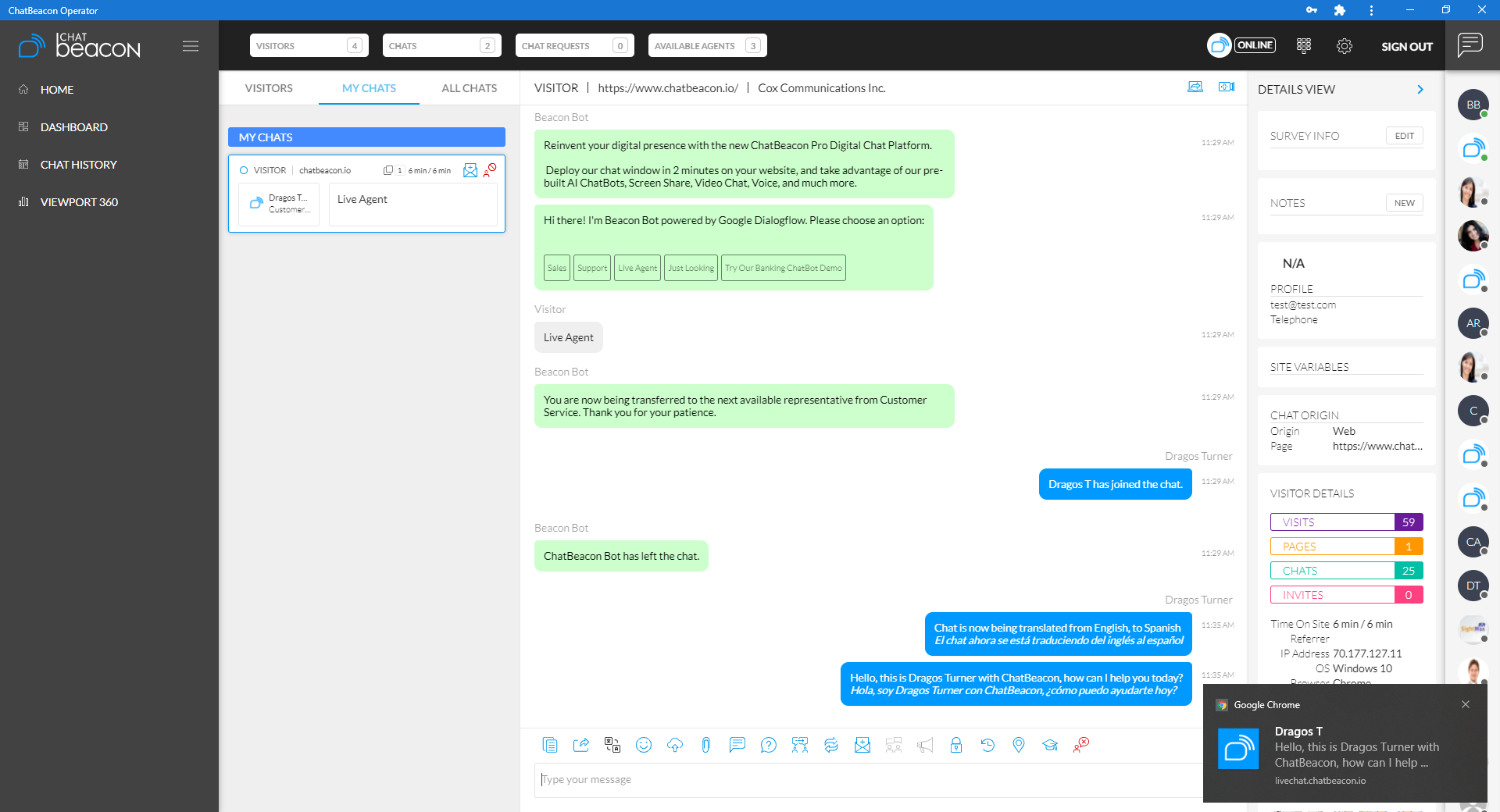The image size is (1500, 812).
Task: Click the envelope plus icon in chat toolbar
Action: tap(862, 745)
